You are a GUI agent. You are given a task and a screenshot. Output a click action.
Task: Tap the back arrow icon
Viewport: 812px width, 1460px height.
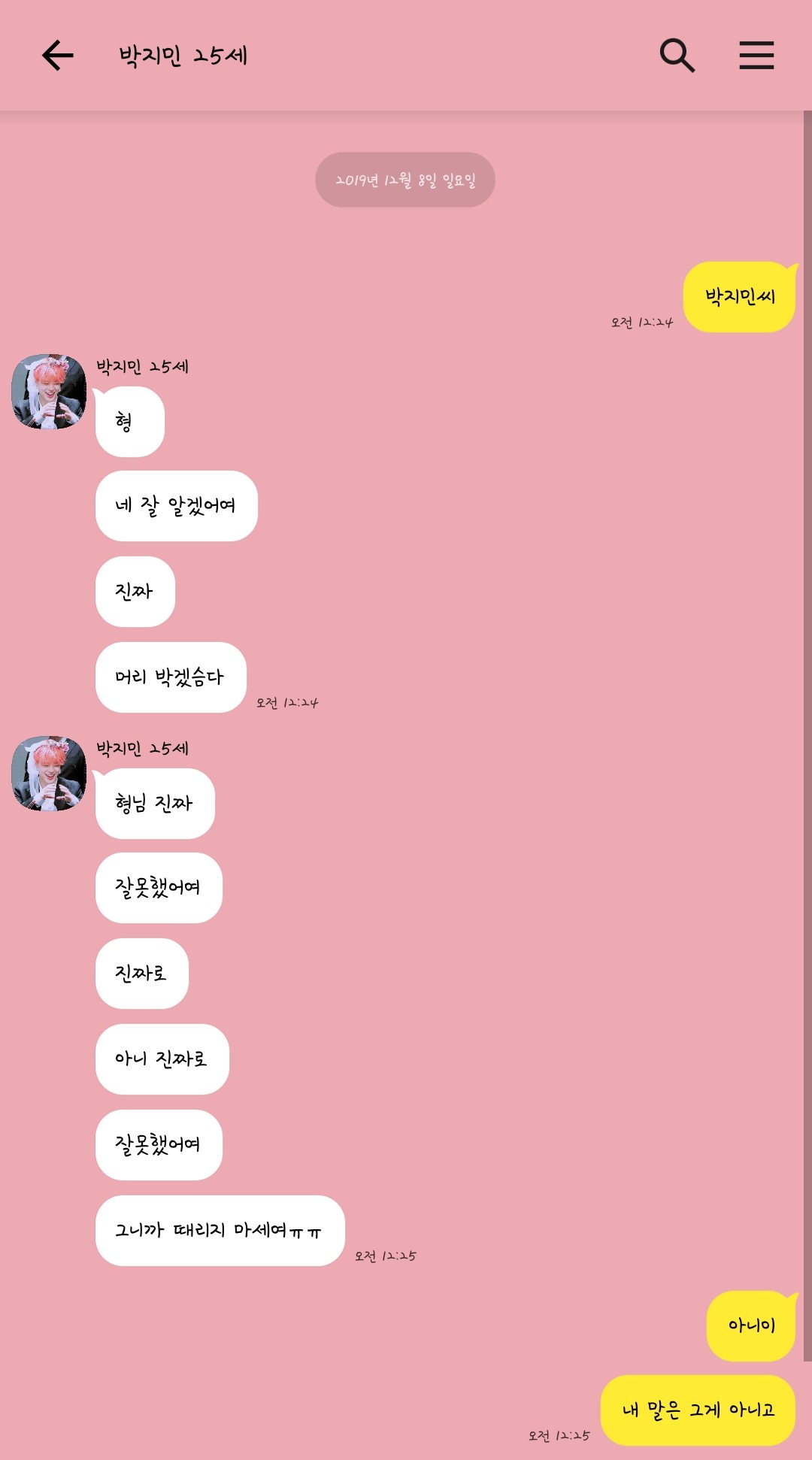tap(58, 56)
